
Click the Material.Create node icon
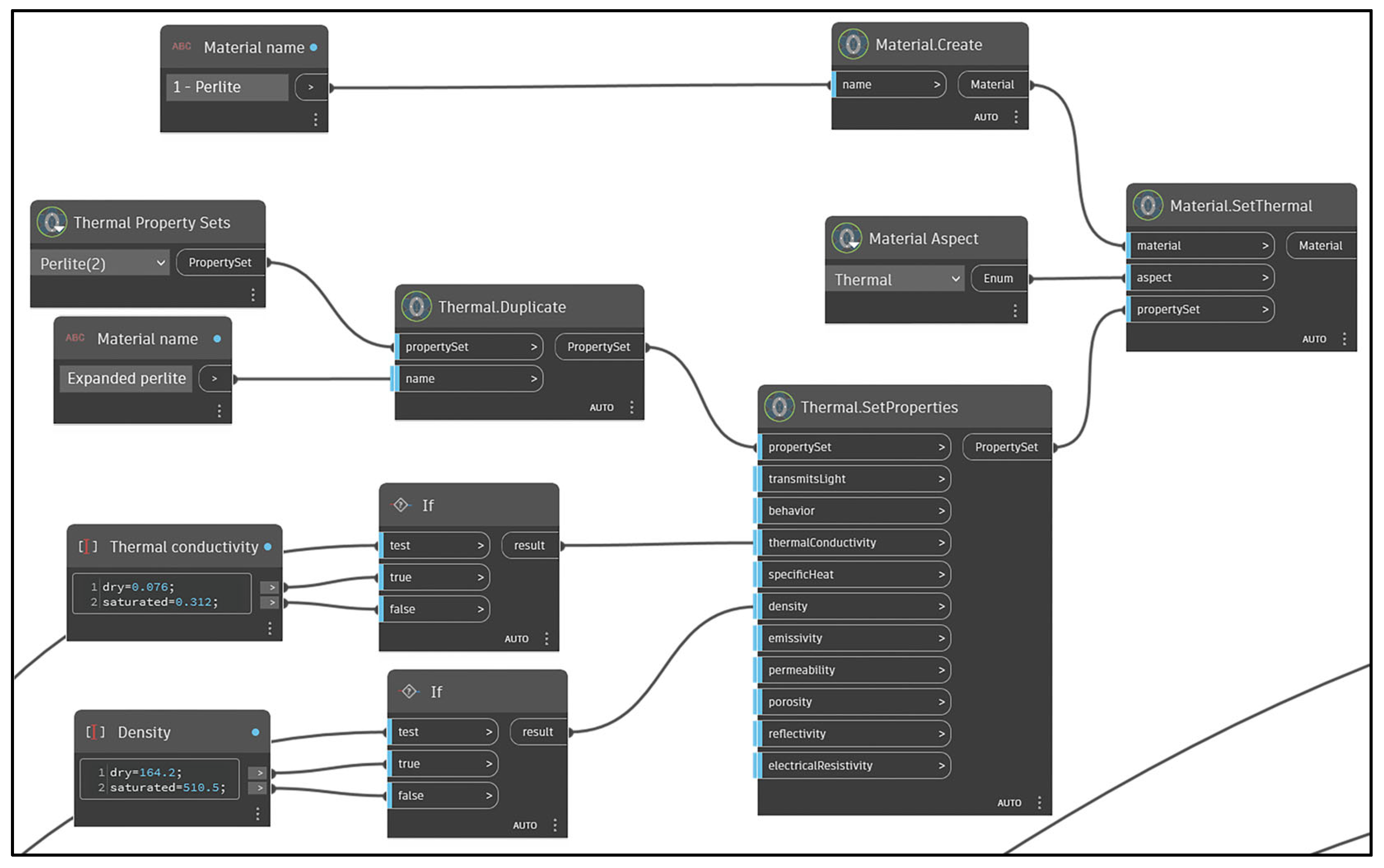[853, 44]
